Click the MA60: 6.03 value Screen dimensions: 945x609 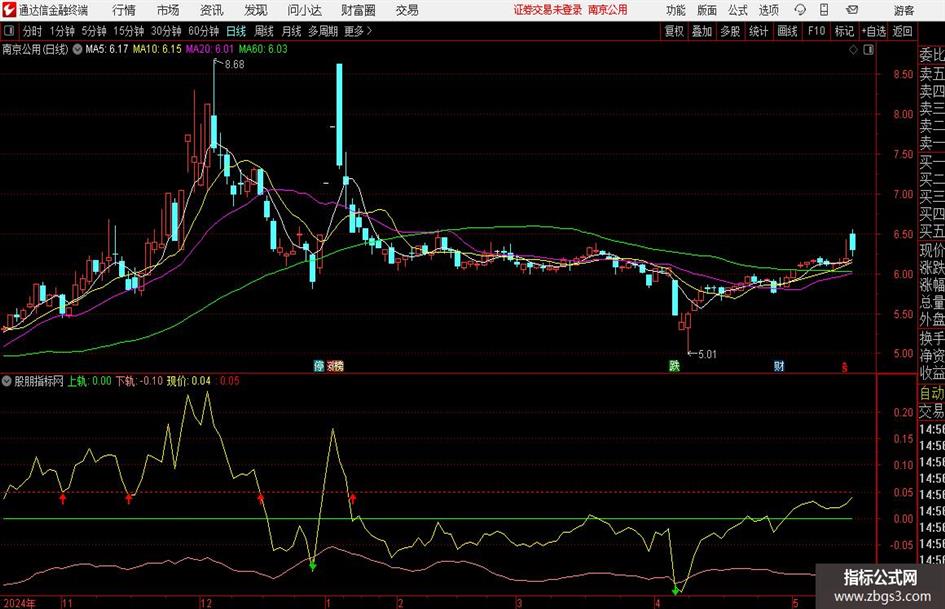263,49
